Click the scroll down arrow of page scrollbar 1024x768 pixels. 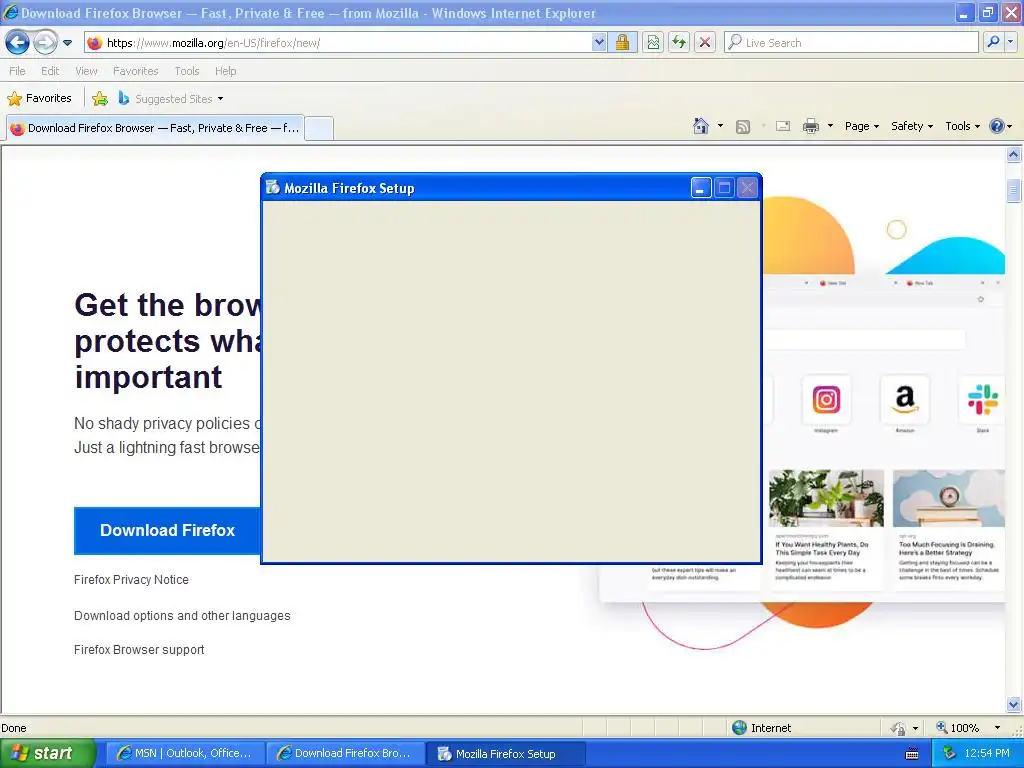coord(1014,704)
